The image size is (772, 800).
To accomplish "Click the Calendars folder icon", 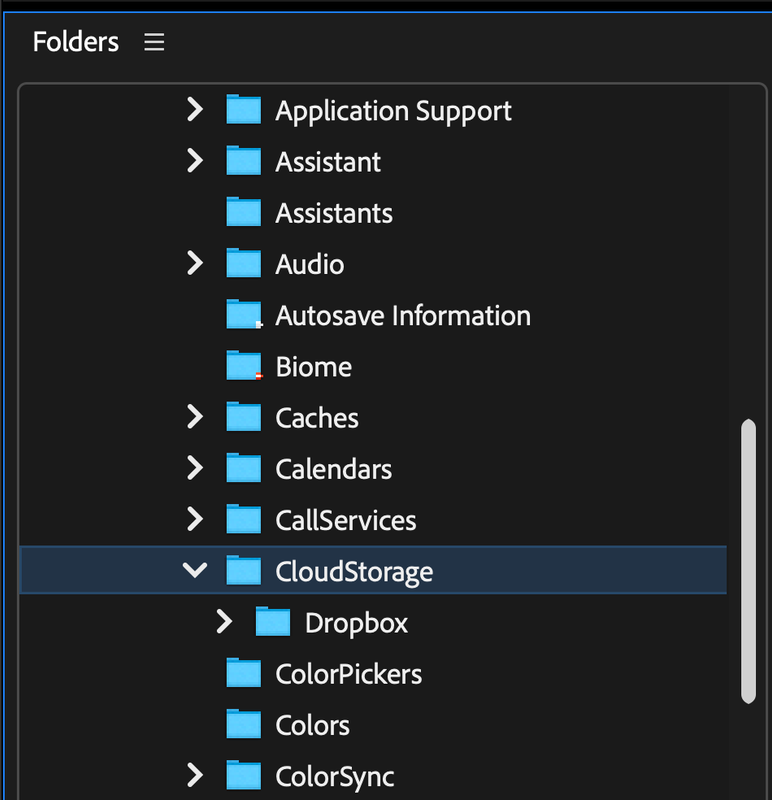I will pyautogui.click(x=243, y=469).
